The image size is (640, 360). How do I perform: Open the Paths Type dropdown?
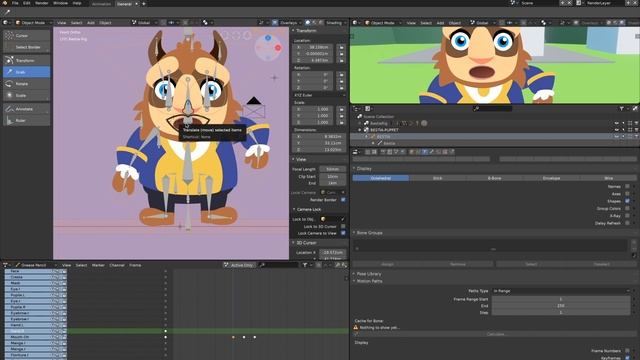click(561, 291)
